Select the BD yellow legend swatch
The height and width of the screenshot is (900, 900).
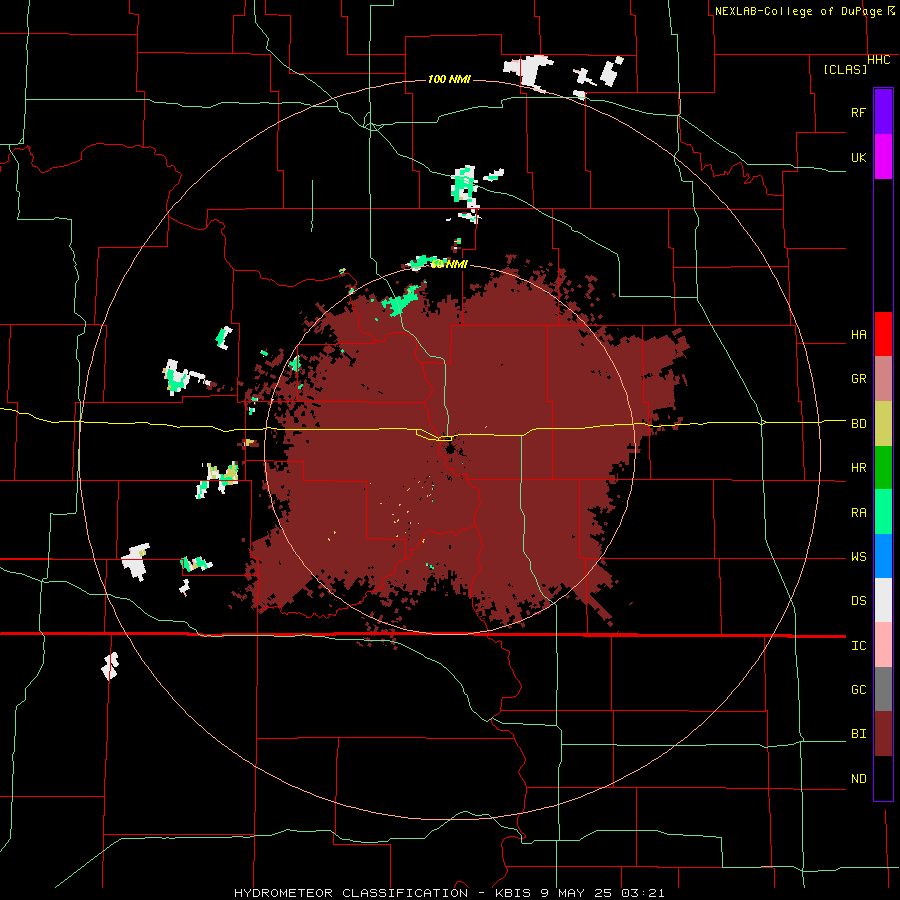click(883, 424)
